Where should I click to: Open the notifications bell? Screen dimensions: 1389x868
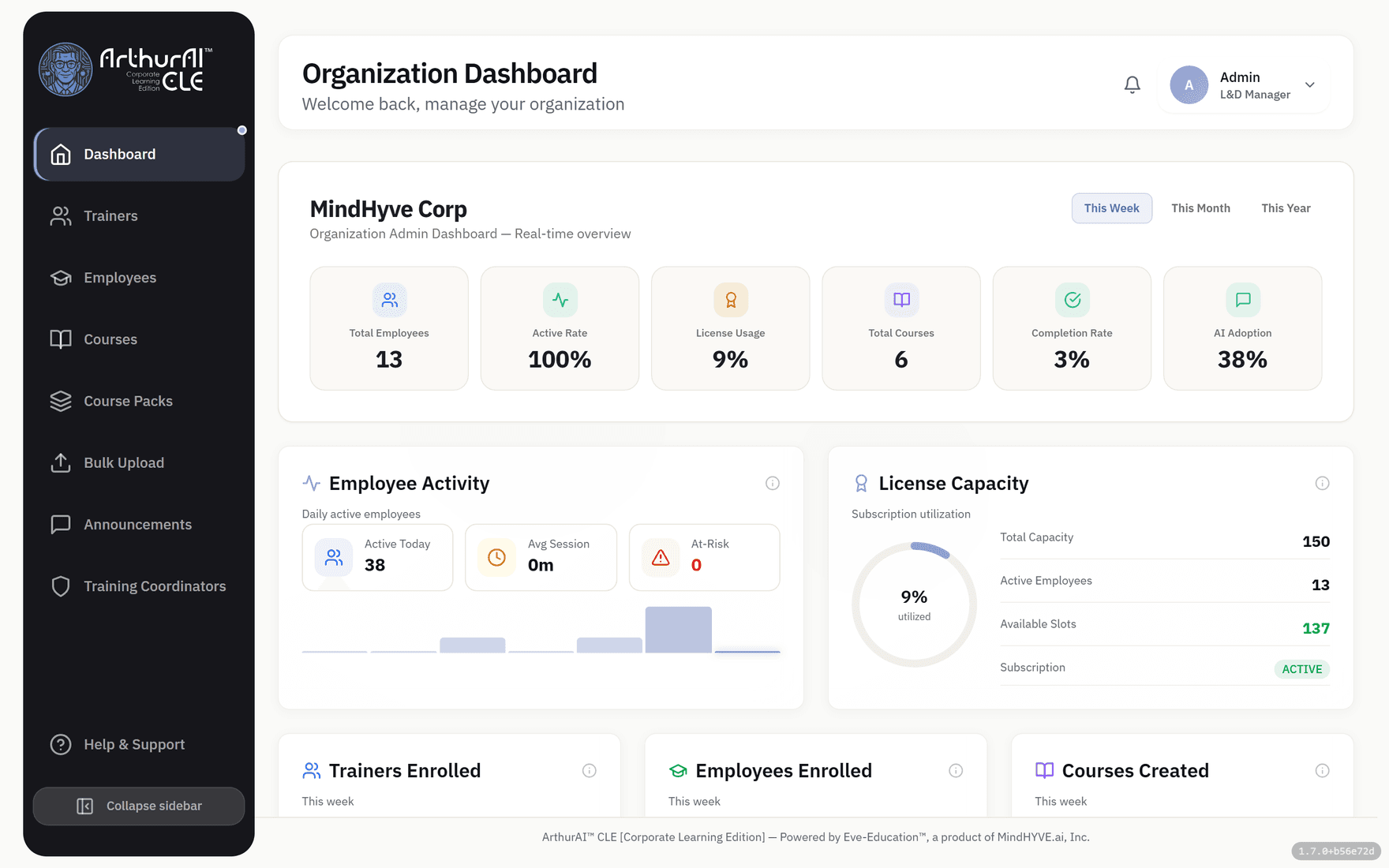[1132, 84]
